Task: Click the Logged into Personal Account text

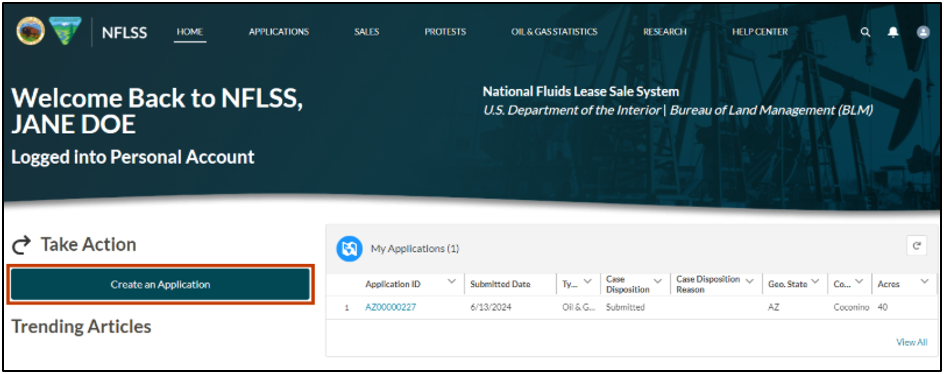Action: point(133,157)
